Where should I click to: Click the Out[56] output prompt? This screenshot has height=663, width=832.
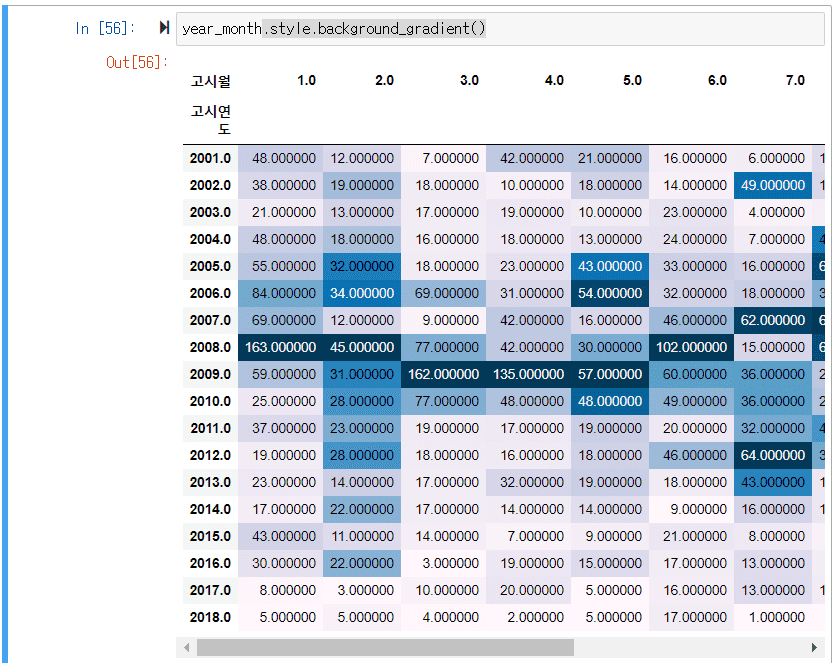click(x=137, y=62)
